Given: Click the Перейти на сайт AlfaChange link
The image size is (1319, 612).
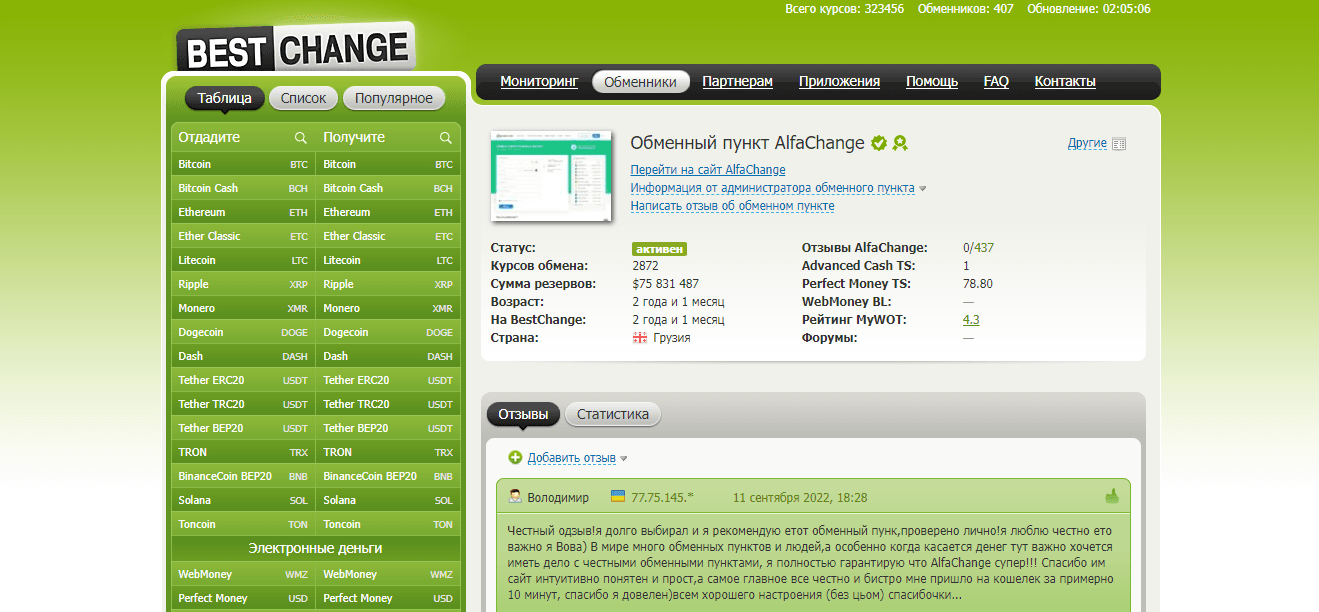Looking at the screenshot, I should point(707,170).
